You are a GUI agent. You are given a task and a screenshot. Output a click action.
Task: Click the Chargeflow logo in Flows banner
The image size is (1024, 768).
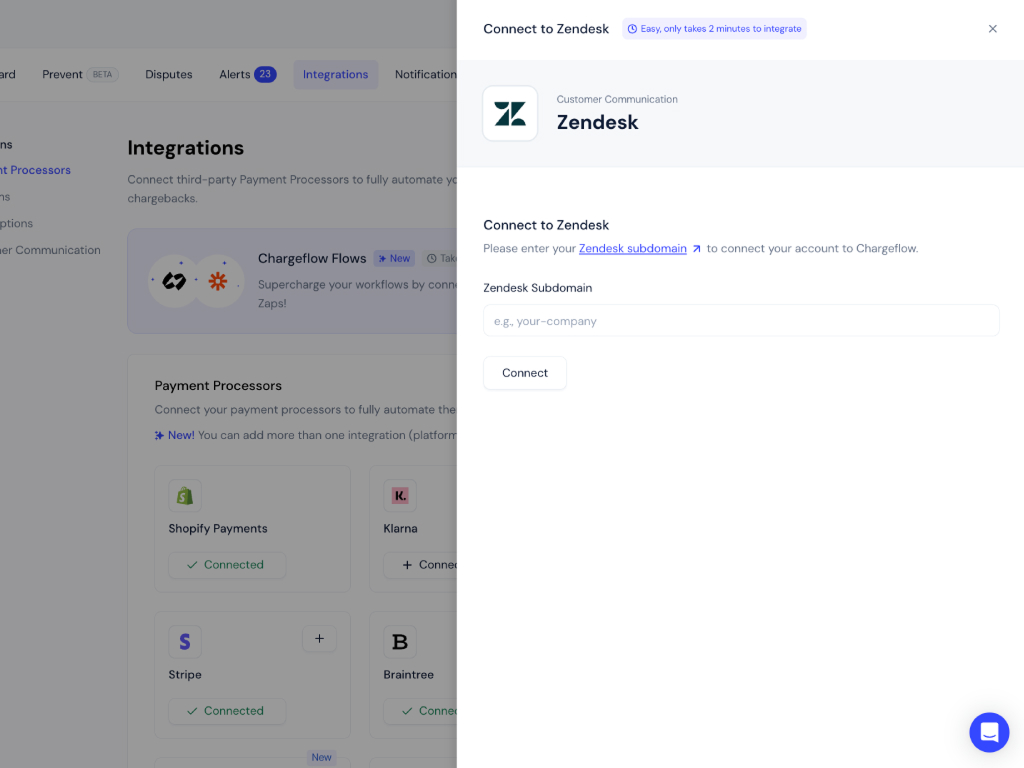174,282
